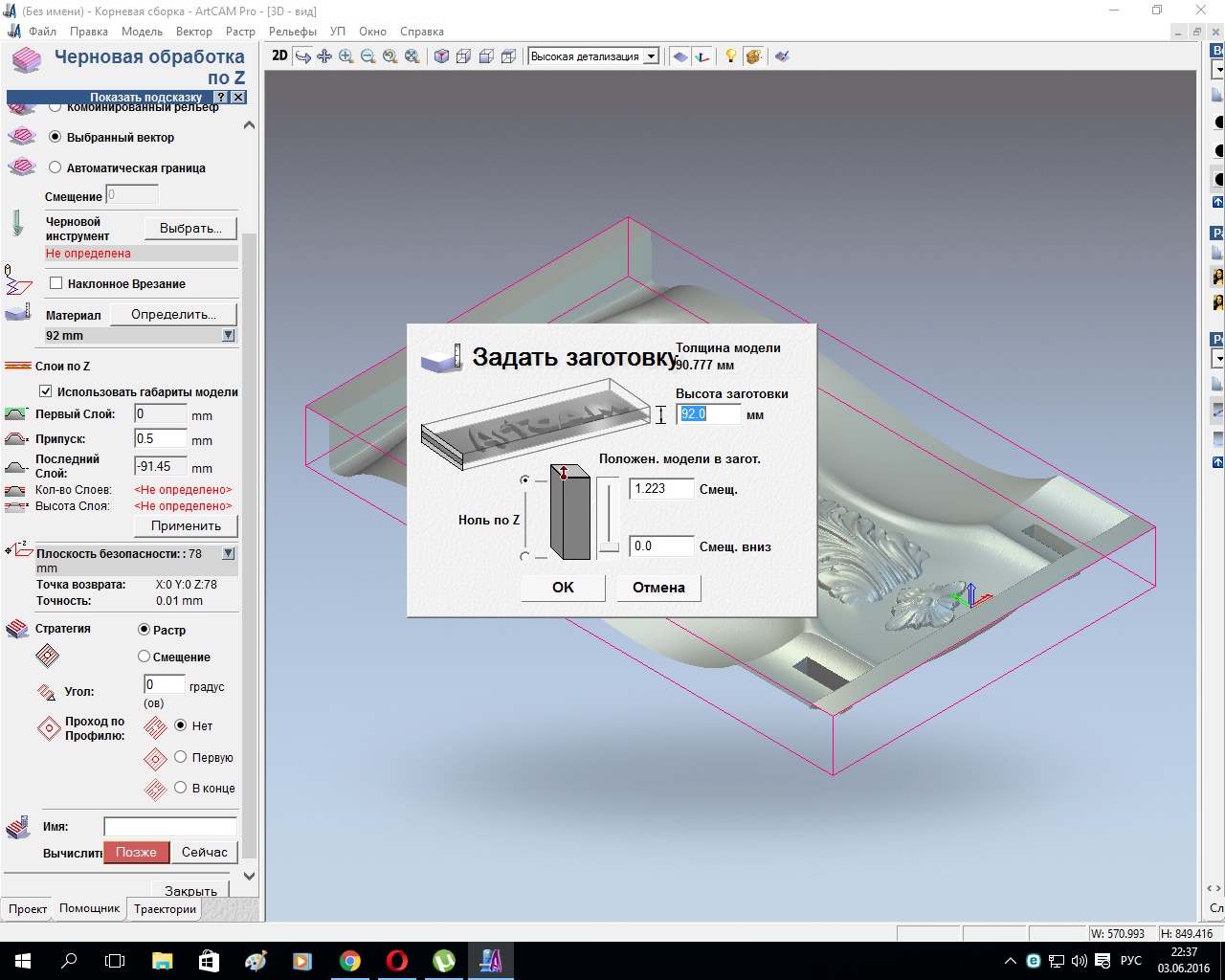Click the Strategy section icon

tap(18, 629)
